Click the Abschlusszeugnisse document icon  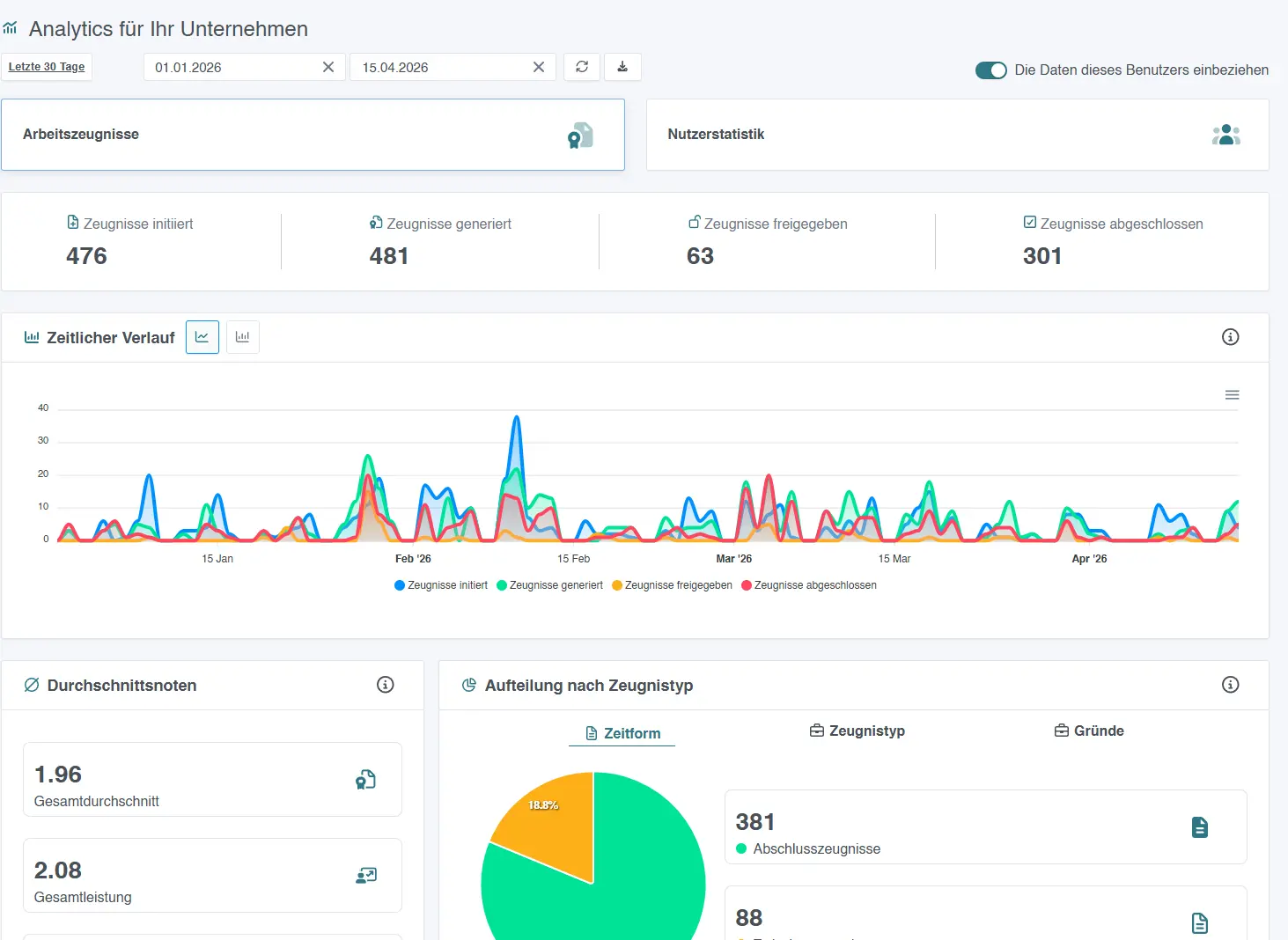(x=1200, y=827)
